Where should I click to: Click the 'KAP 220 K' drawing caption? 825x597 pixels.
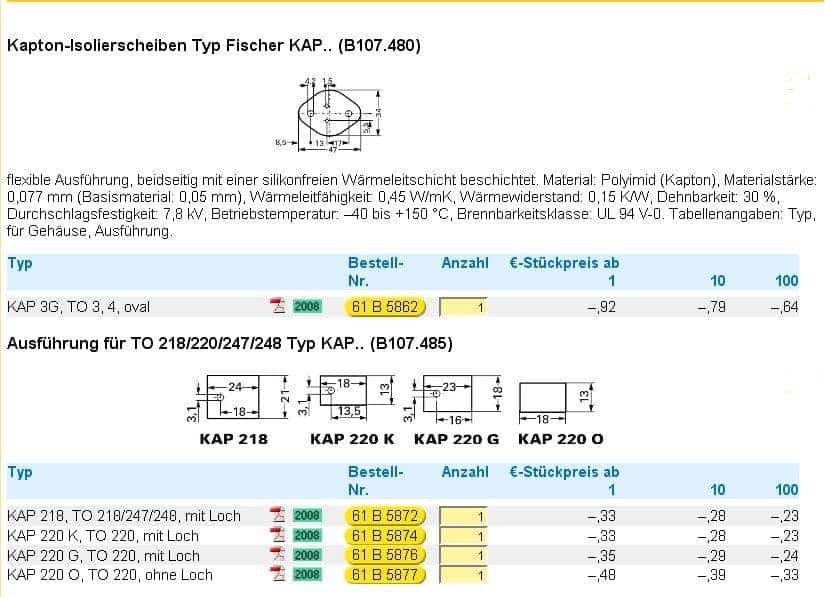point(352,439)
